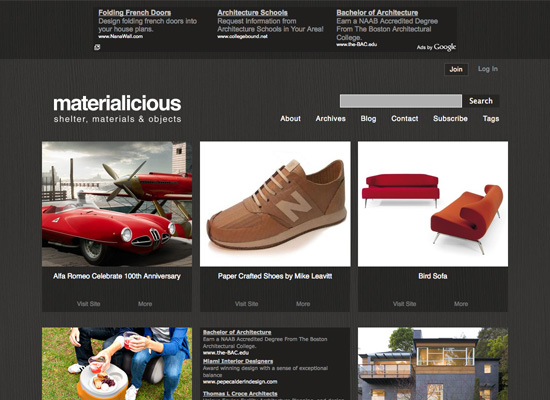Open the picnic cooler photo thumbnail
Screen dimensions: 550x400
[x=117, y=364]
